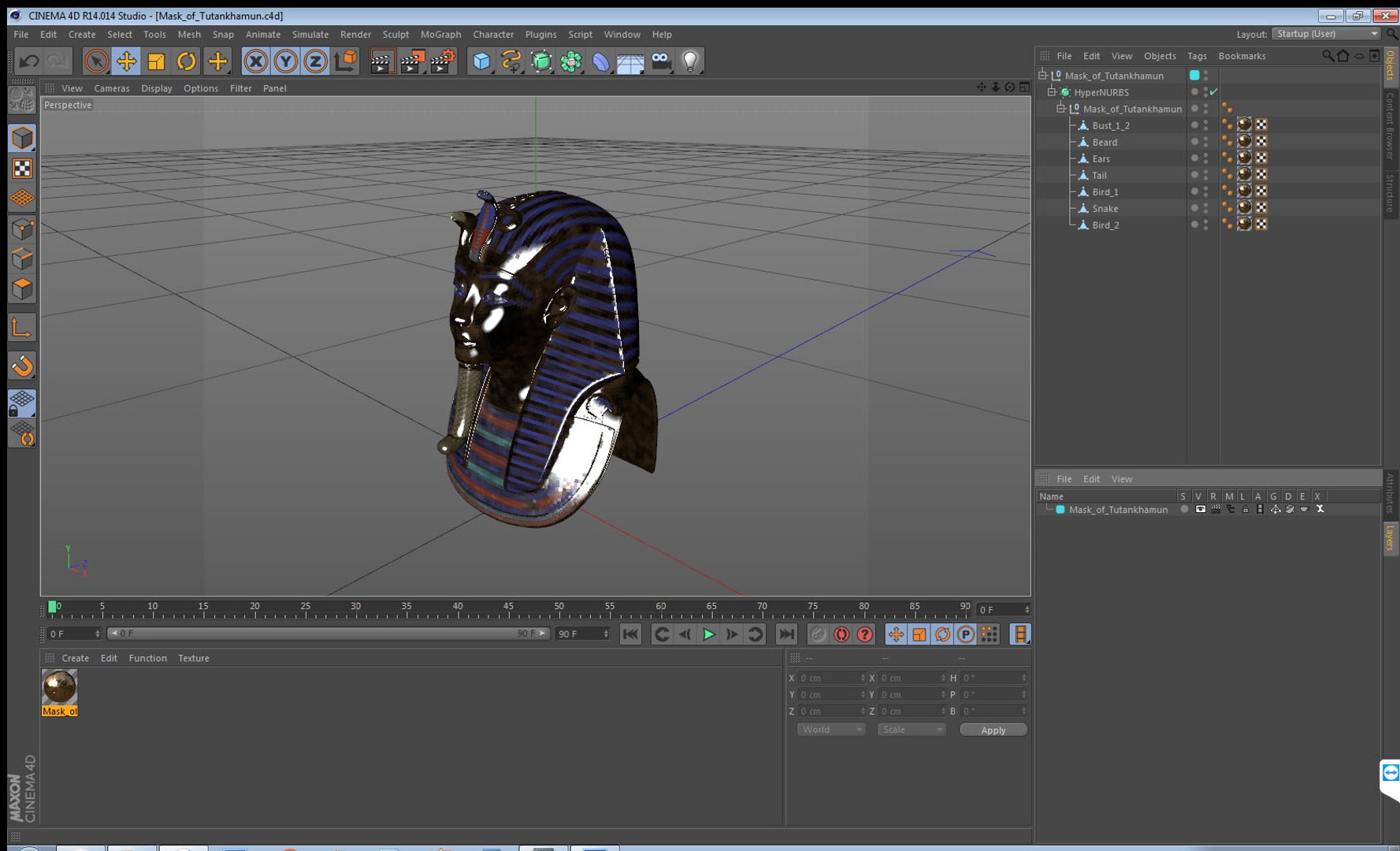Activate the Scale tool

[156, 61]
